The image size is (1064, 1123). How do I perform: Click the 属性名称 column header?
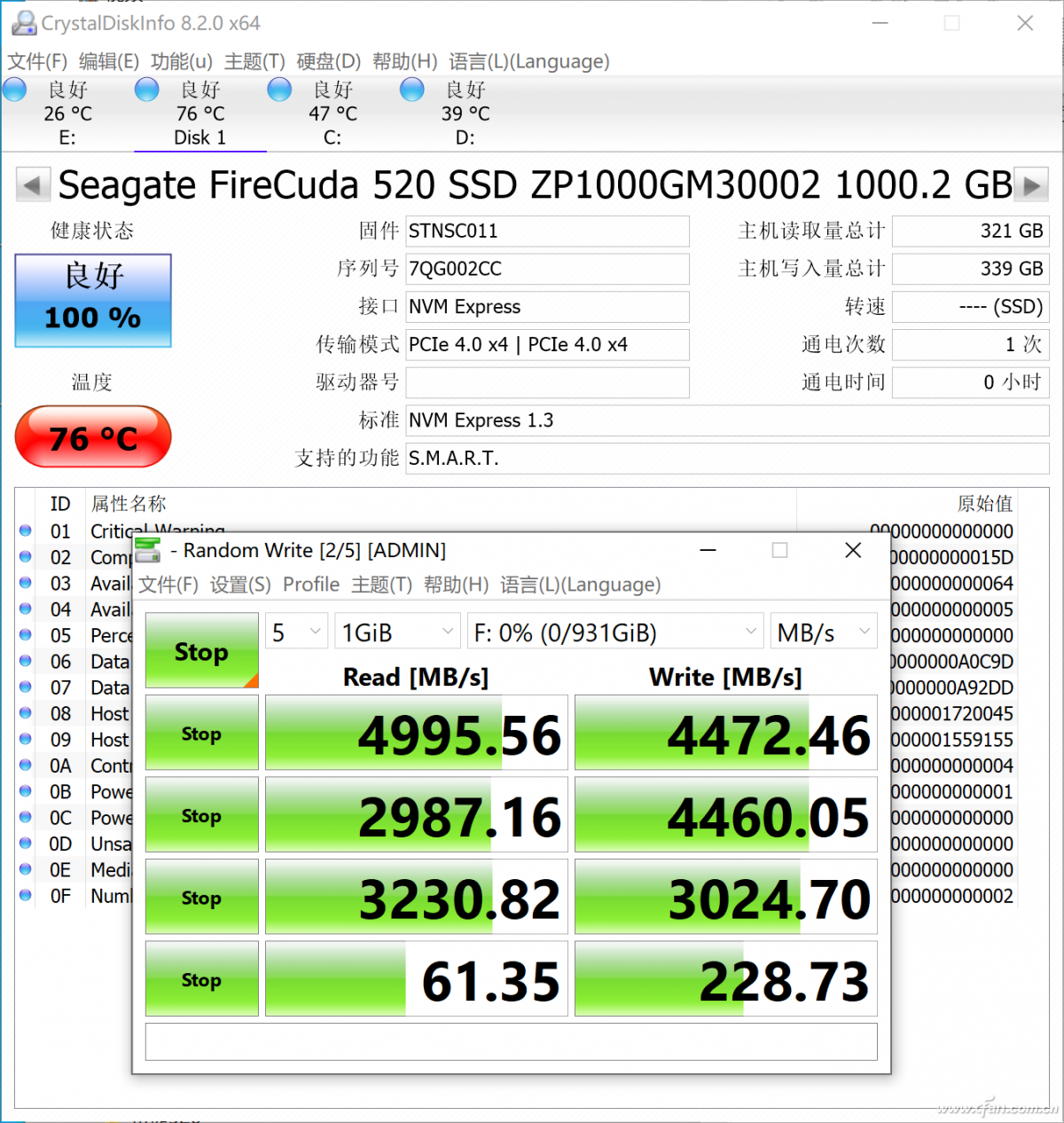coord(129,504)
